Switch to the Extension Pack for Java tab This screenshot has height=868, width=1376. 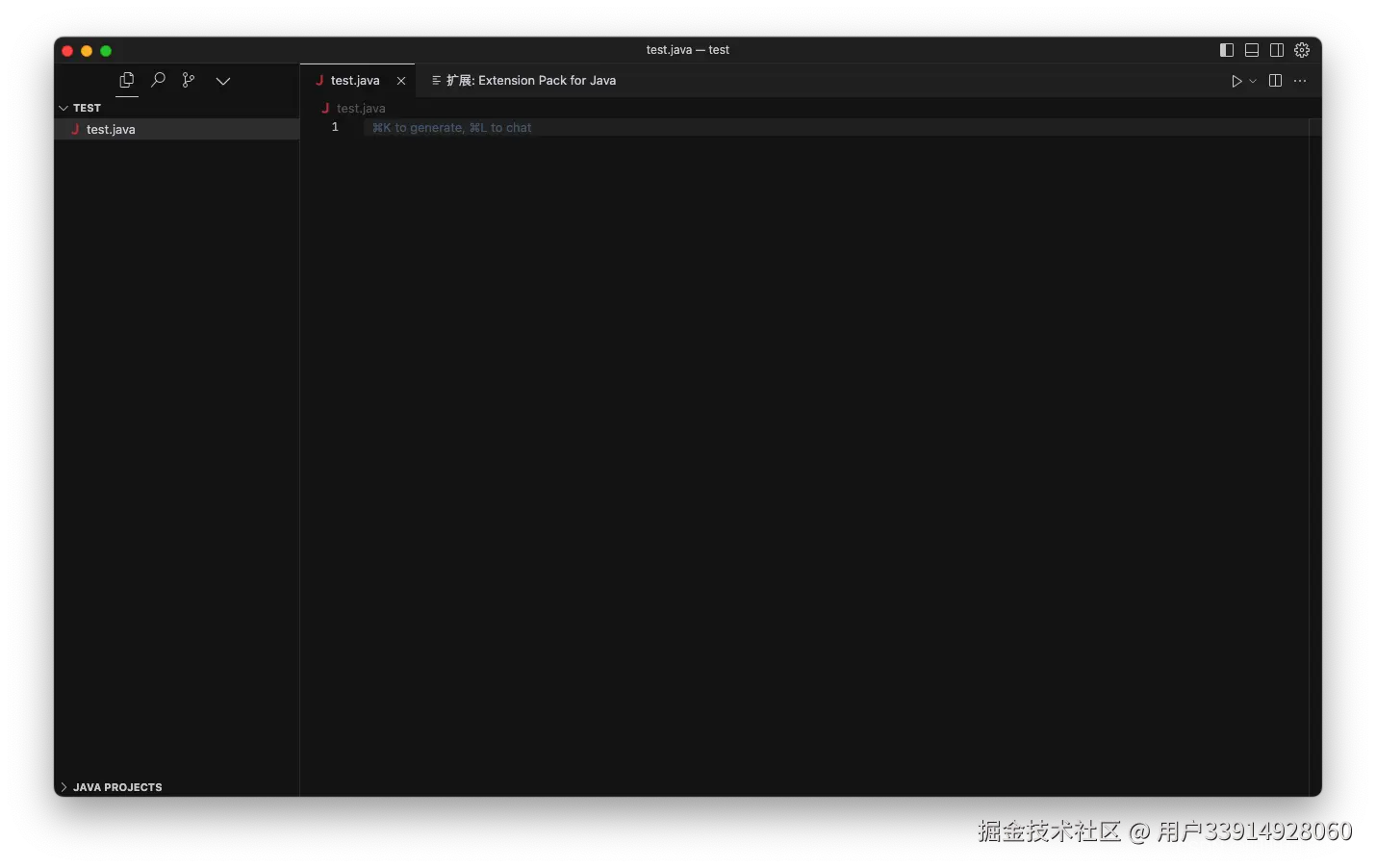524,81
